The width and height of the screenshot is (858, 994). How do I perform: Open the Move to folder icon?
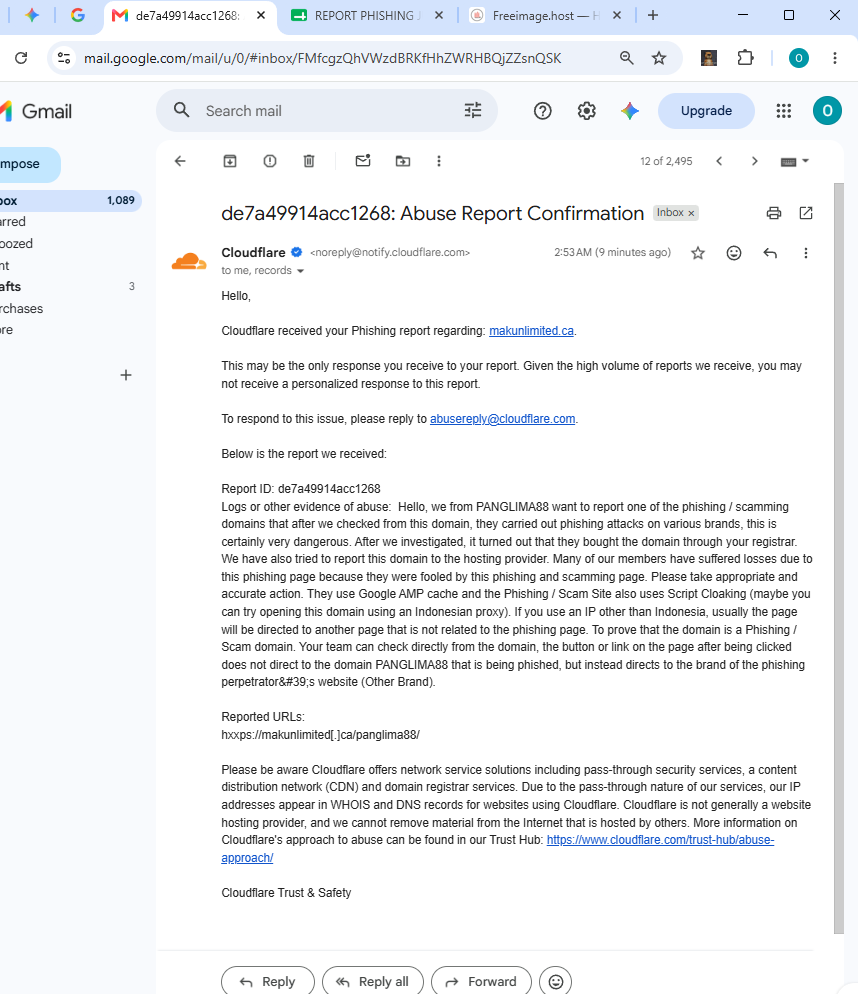click(x=403, y=161)
